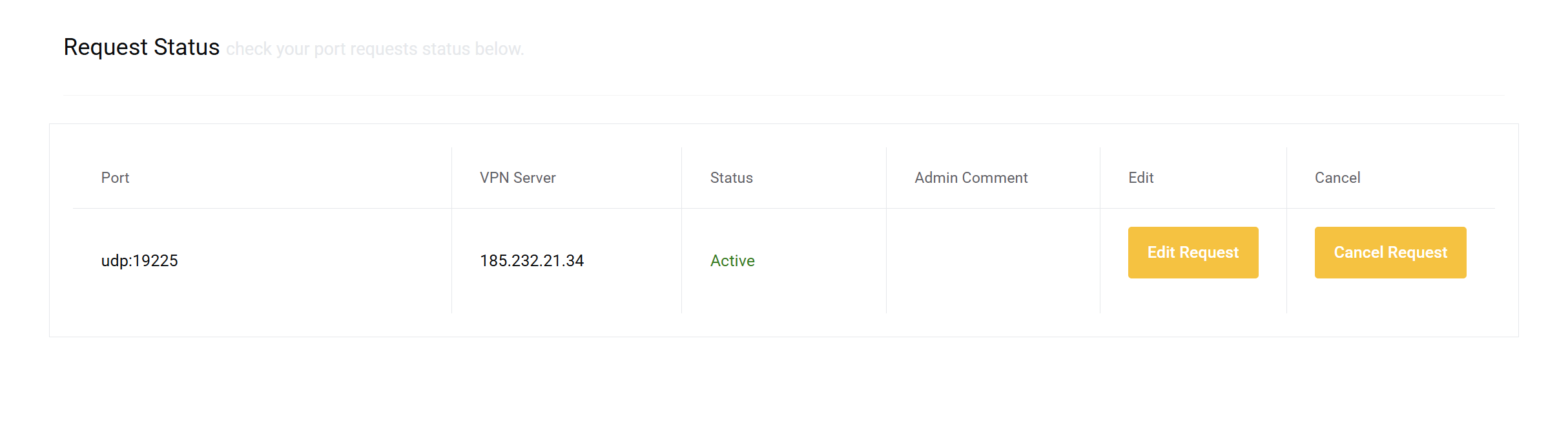
Task: Click the word Request in the page heading
Action: 106,48
